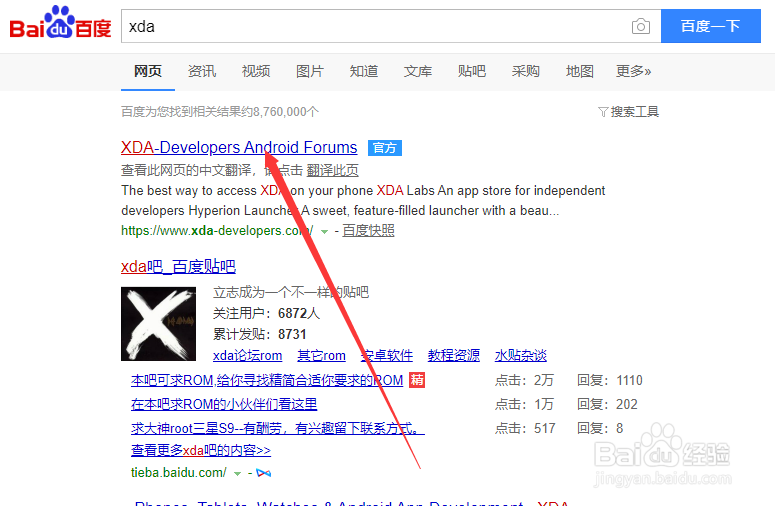Screen dimensions: 775x506
Task: Open post 在本吧求ROM的小伙伴们看这里
Action: 224,404
